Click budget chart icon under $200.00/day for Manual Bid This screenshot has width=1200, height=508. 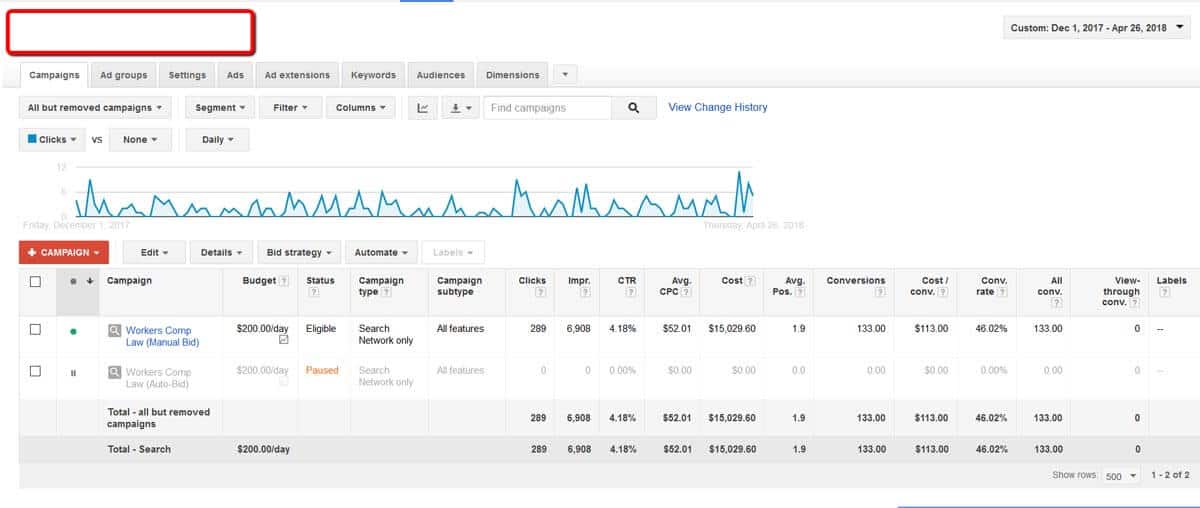284,341
